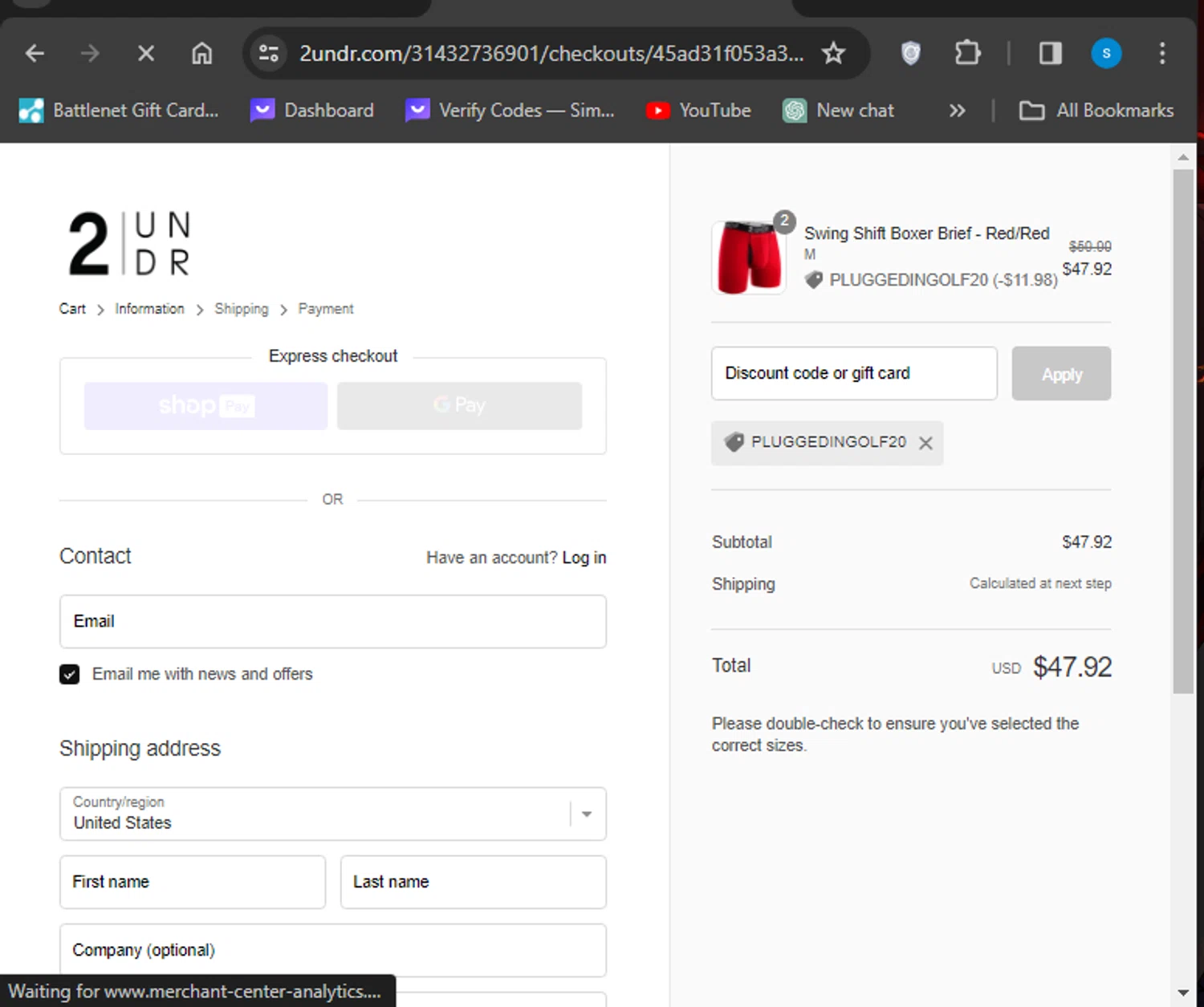
Task: Open the Chrome three-dot menu
Action: point(1162,54)
